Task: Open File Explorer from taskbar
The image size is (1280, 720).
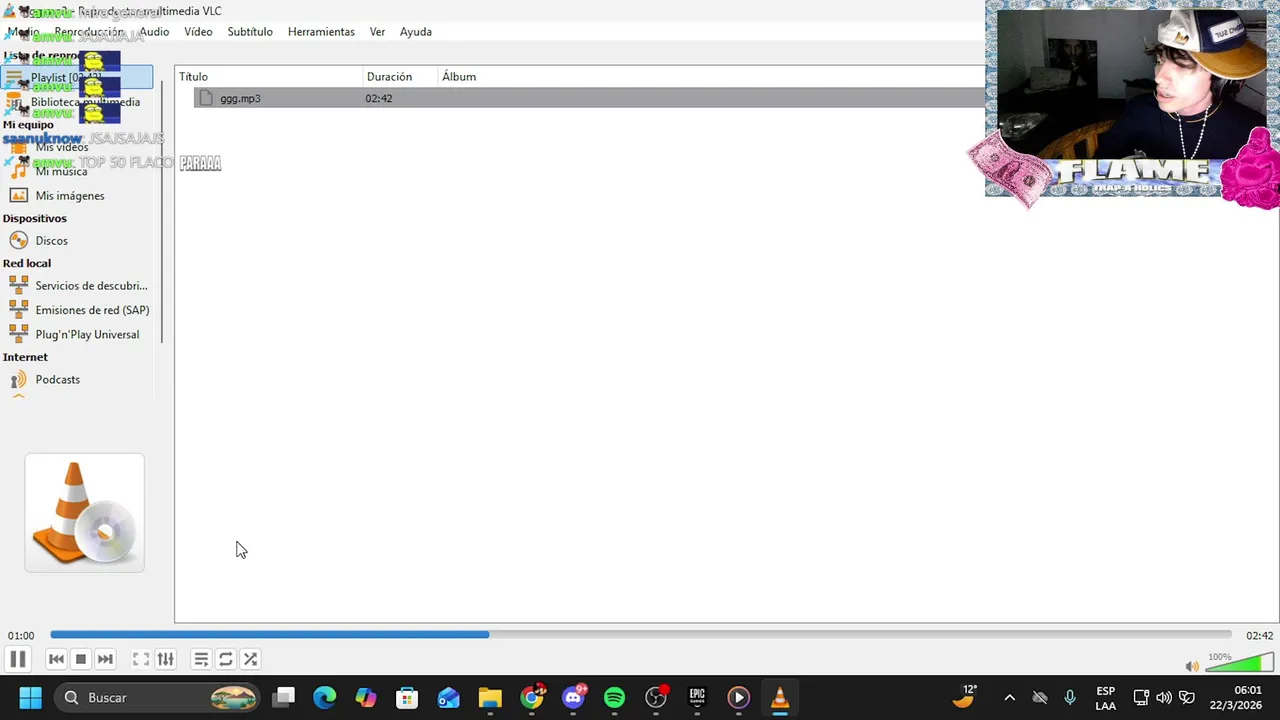Action: [490, 698]
